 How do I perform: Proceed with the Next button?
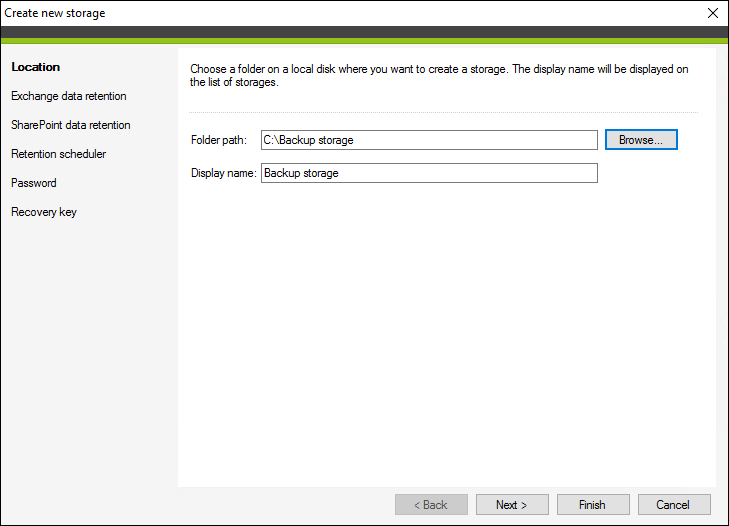coord(512,505)
